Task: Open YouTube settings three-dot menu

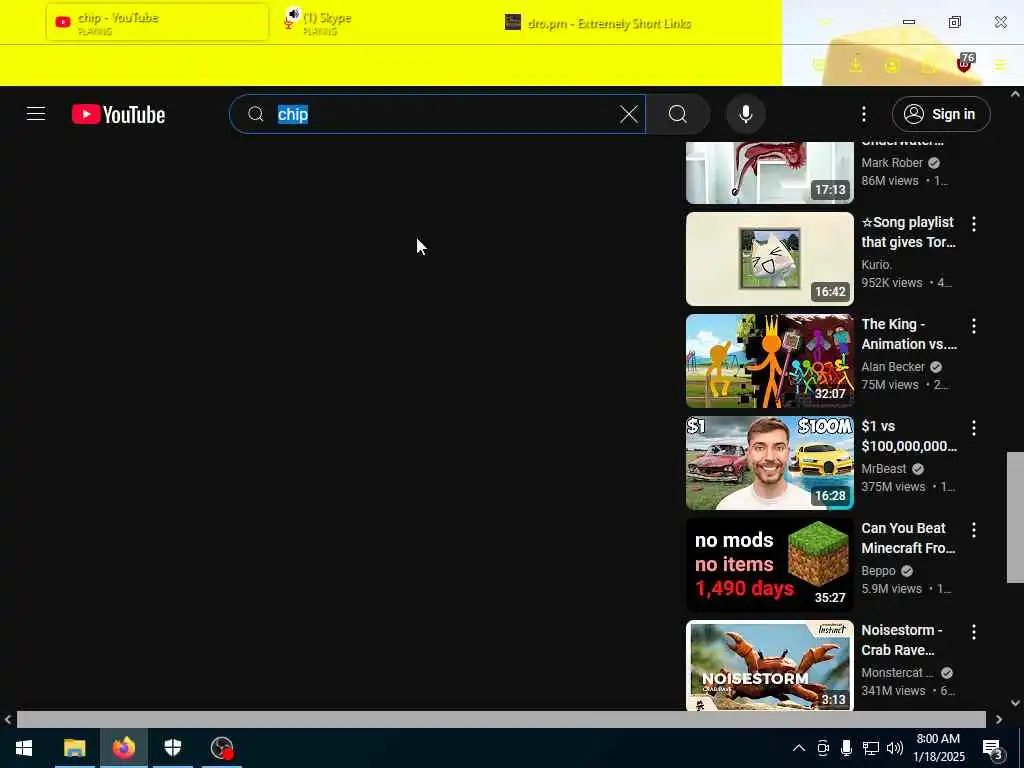Action: [x=864, y=114]
